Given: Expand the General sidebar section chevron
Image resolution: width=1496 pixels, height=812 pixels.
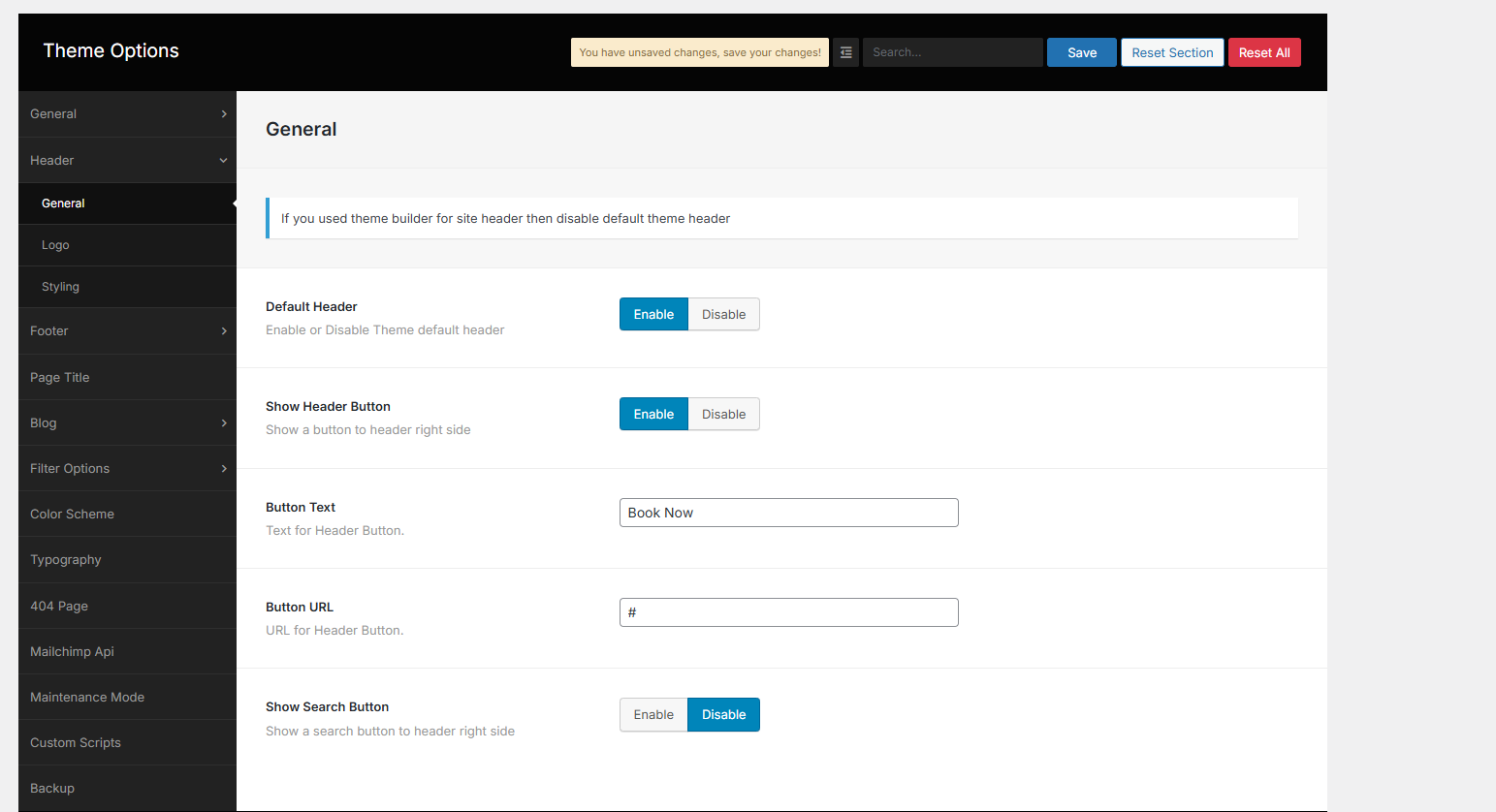Looking at the screenshot, I should pyautogui.click(x=224, y=114).
